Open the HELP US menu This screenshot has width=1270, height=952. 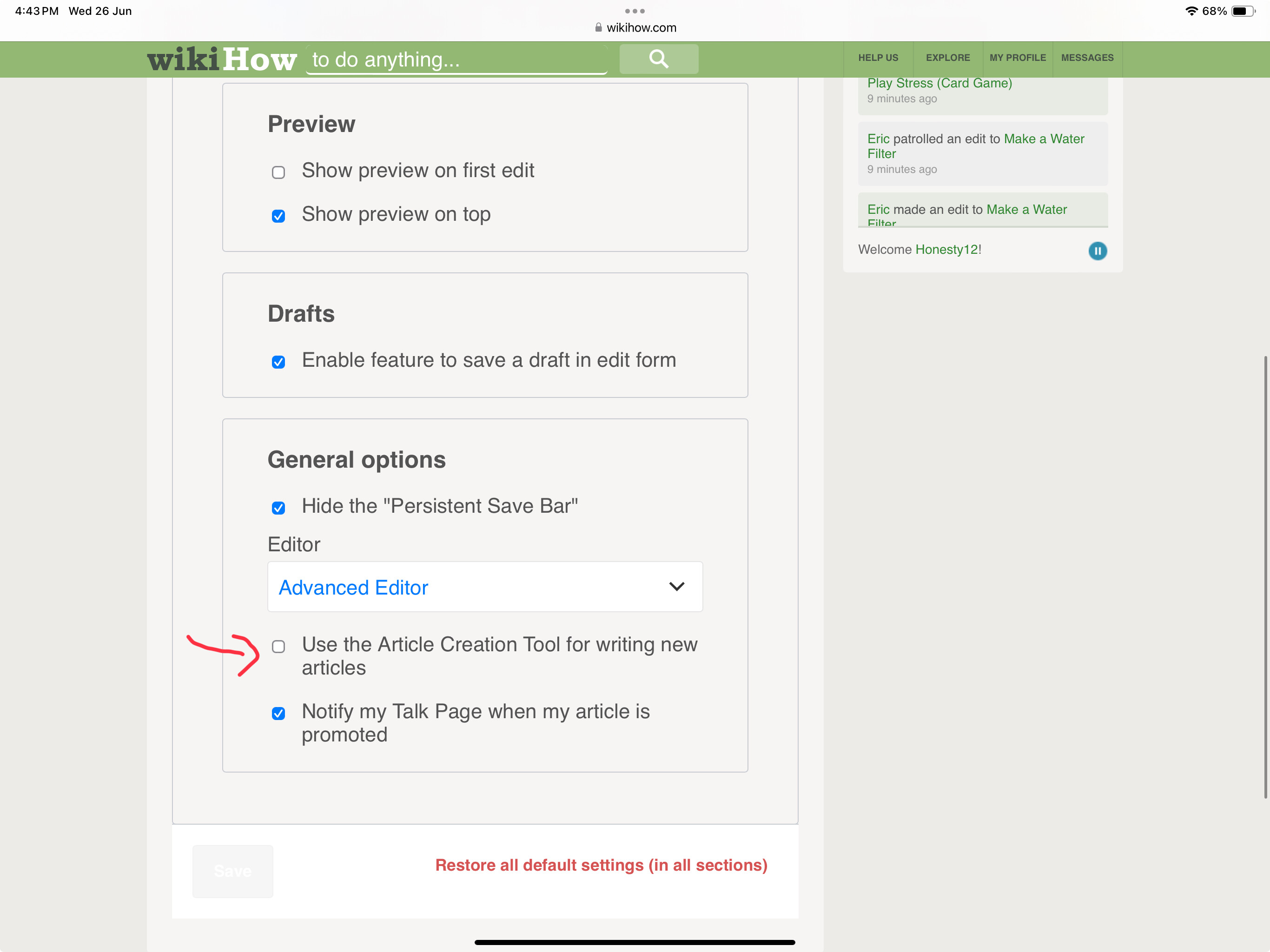pyautogui.click(x=878, y=58)
